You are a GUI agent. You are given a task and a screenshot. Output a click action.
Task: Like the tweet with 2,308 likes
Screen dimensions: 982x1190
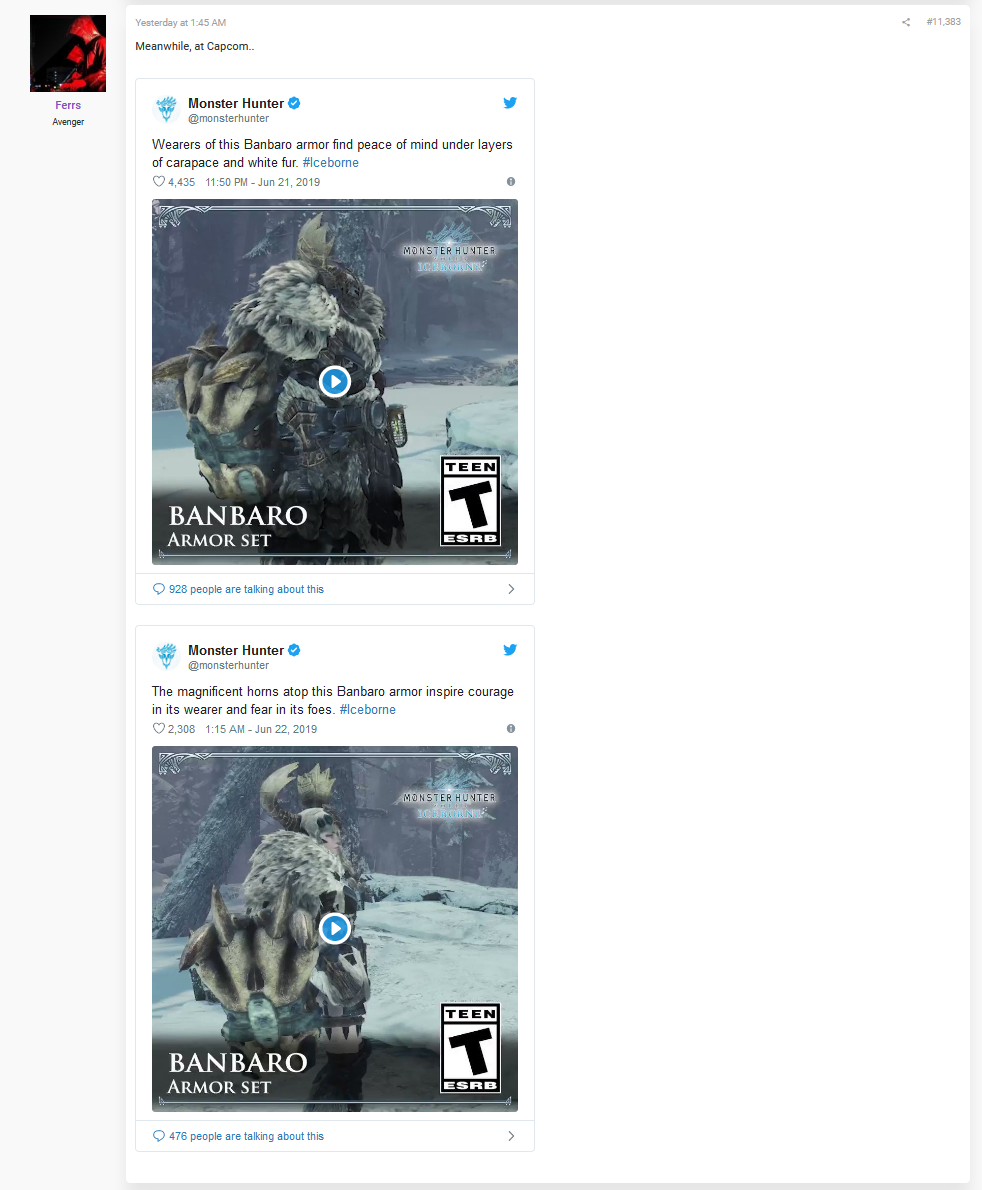point(159,729)
